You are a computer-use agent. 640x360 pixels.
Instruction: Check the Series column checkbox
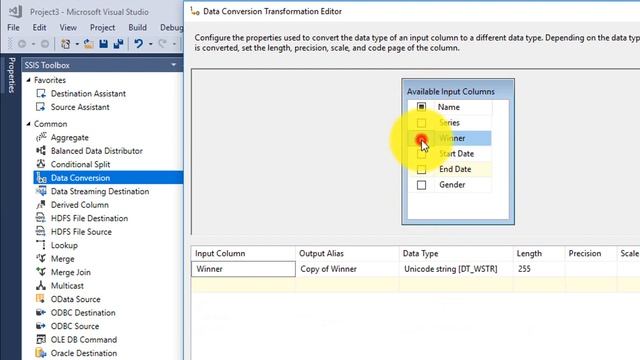tap(421, 123)
